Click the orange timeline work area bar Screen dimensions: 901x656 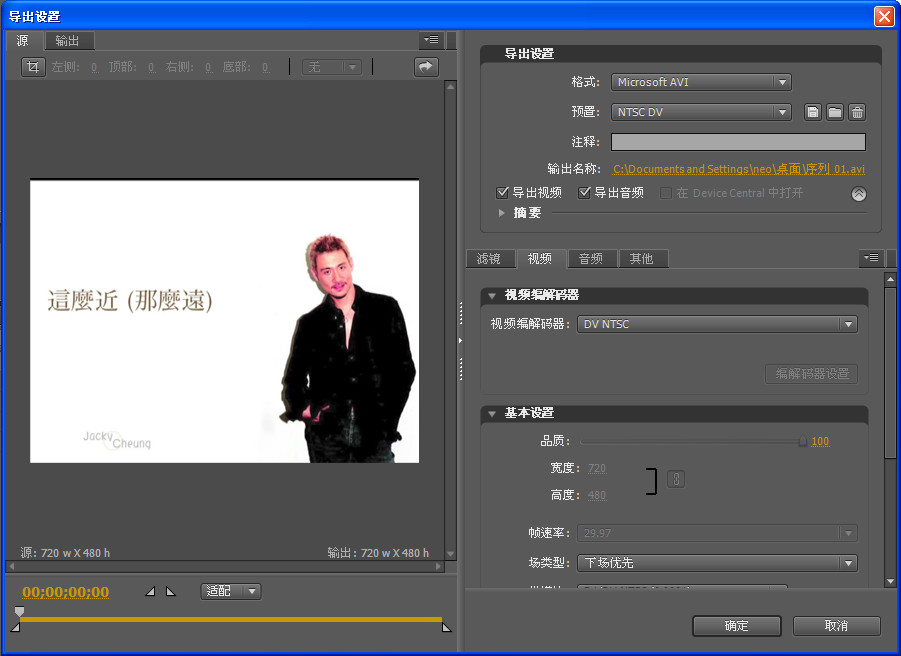(x=230, y=619)
